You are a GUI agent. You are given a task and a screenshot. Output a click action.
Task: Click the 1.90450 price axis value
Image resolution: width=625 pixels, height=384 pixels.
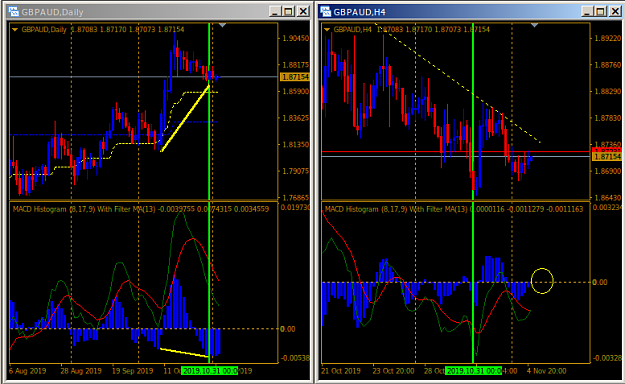tap(295, 38)
